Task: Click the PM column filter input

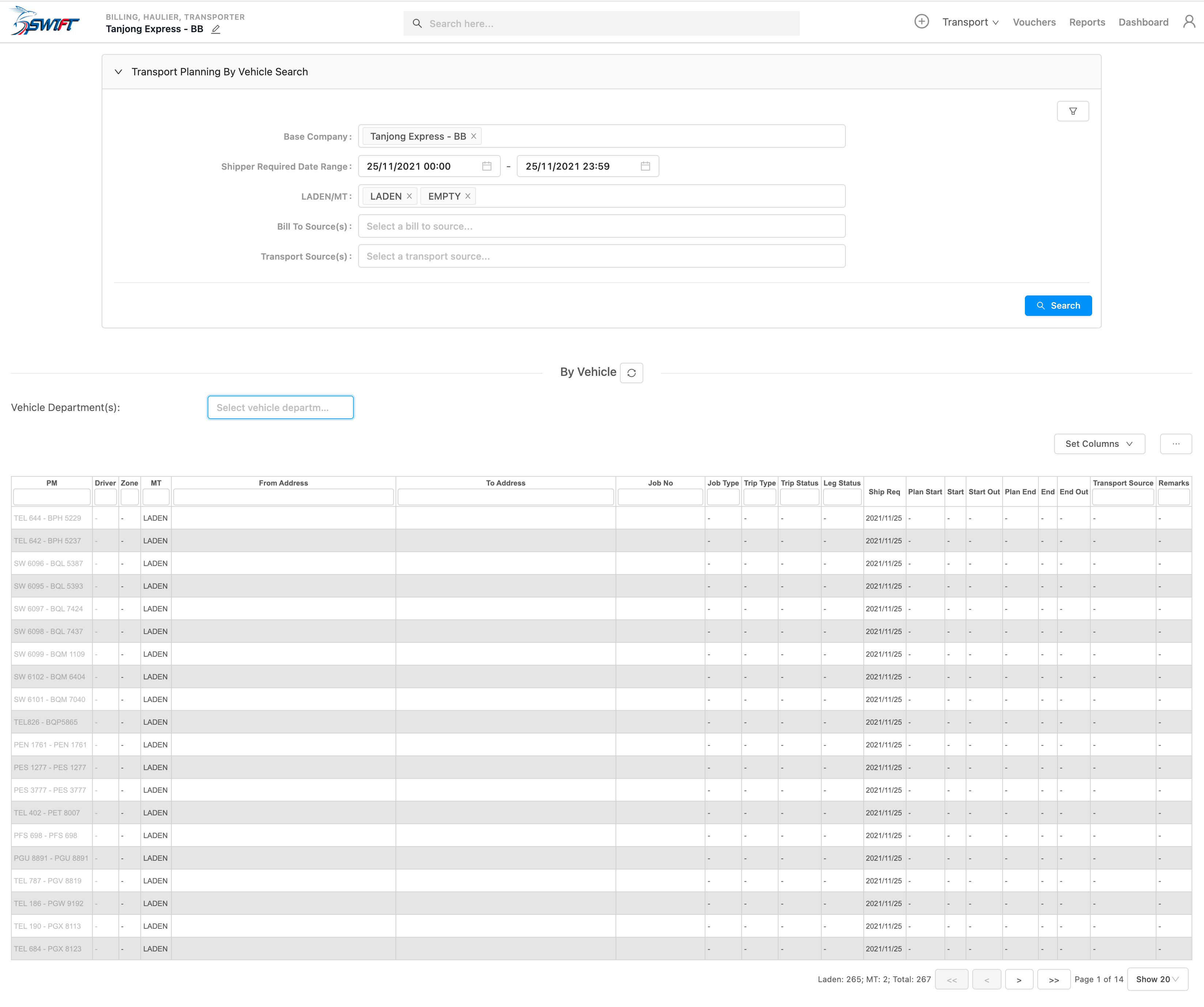Action: pos(52,497)
